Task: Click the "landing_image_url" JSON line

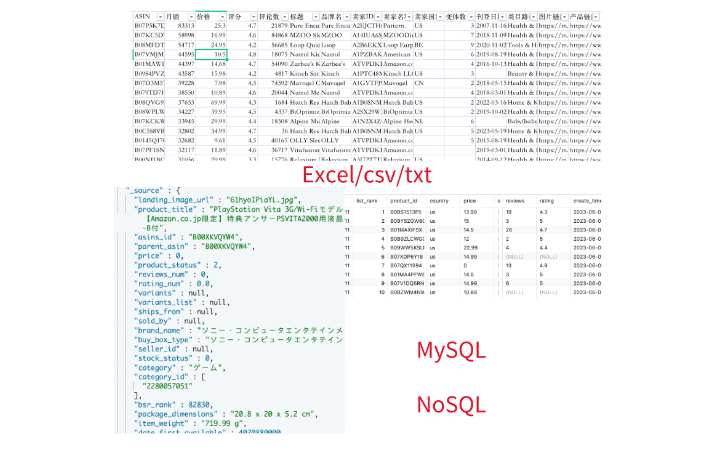Action: pyautogui.click(x=217, y=200)
